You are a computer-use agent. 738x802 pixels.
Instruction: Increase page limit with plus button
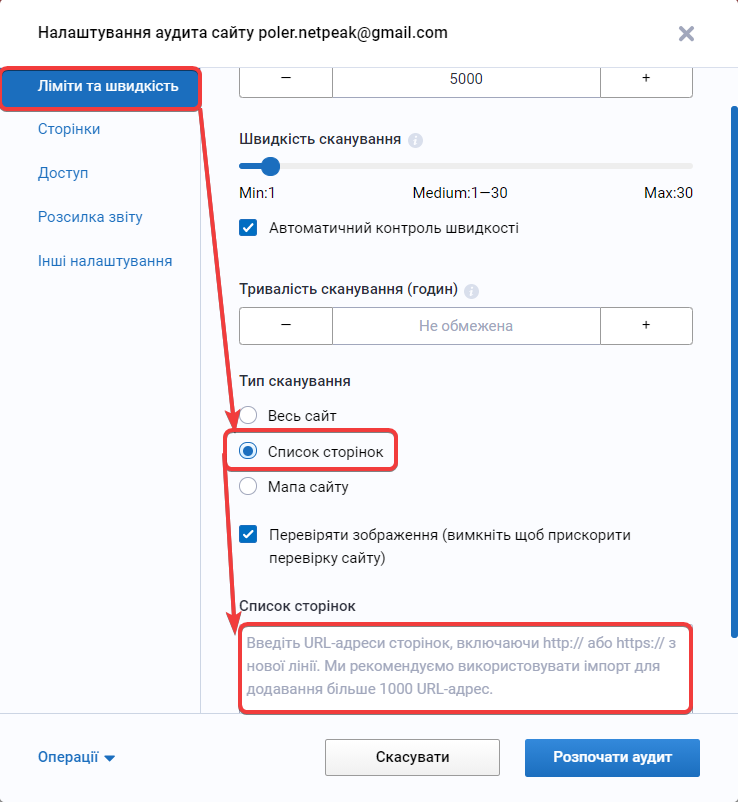(646, 79)
